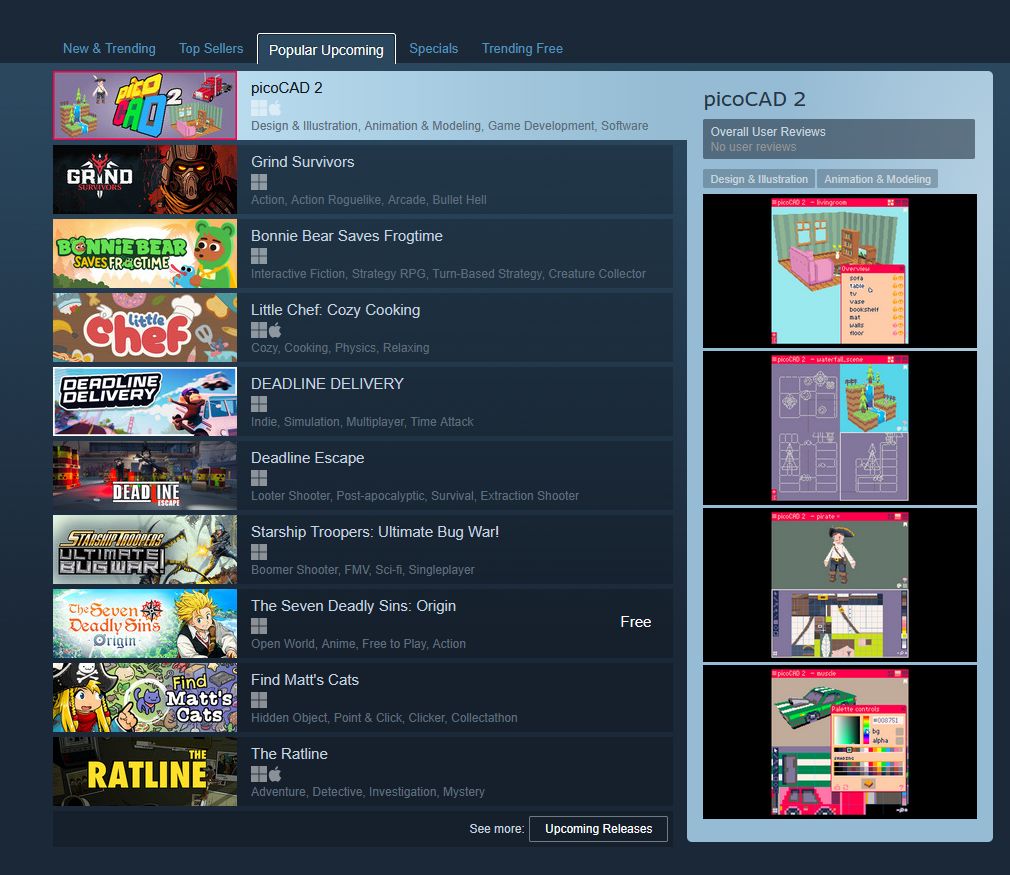1010x875 pixels.
Task: Click the picoCAD 2 capsule image
Action: 145,106
